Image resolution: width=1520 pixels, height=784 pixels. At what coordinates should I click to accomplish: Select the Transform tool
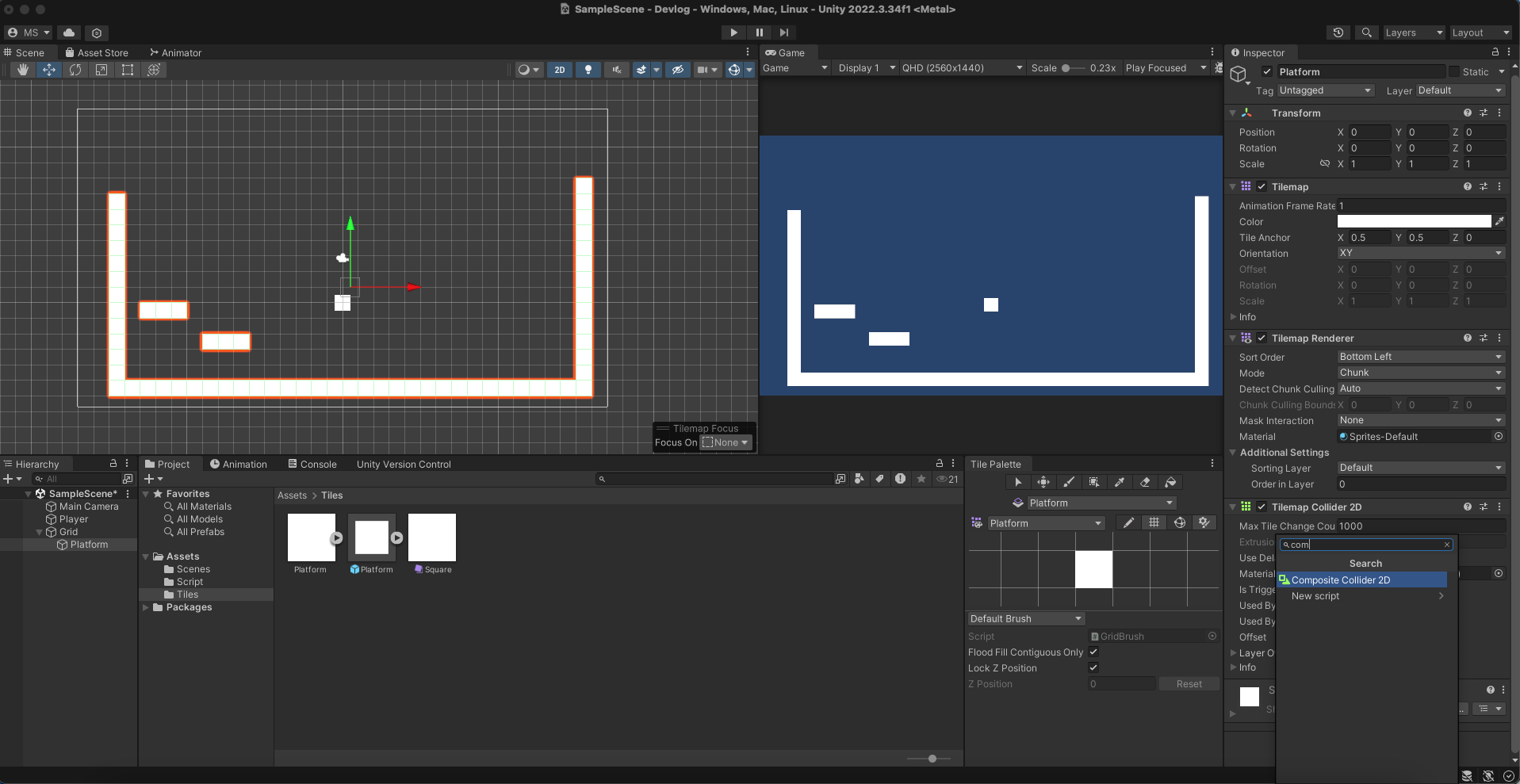154,70
